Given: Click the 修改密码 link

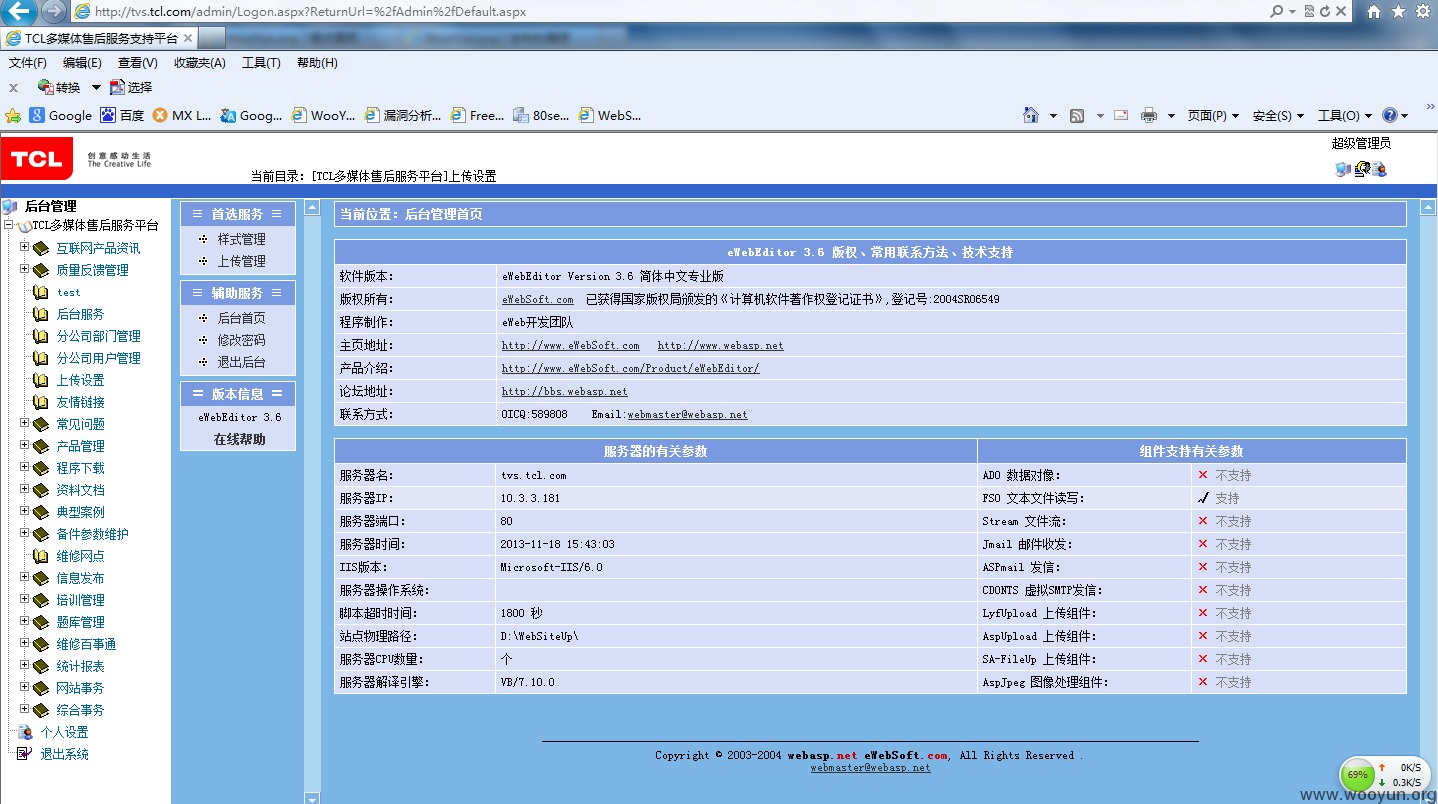Looking at the screenshot, I should pyautogui.click(x=242, y=340).
